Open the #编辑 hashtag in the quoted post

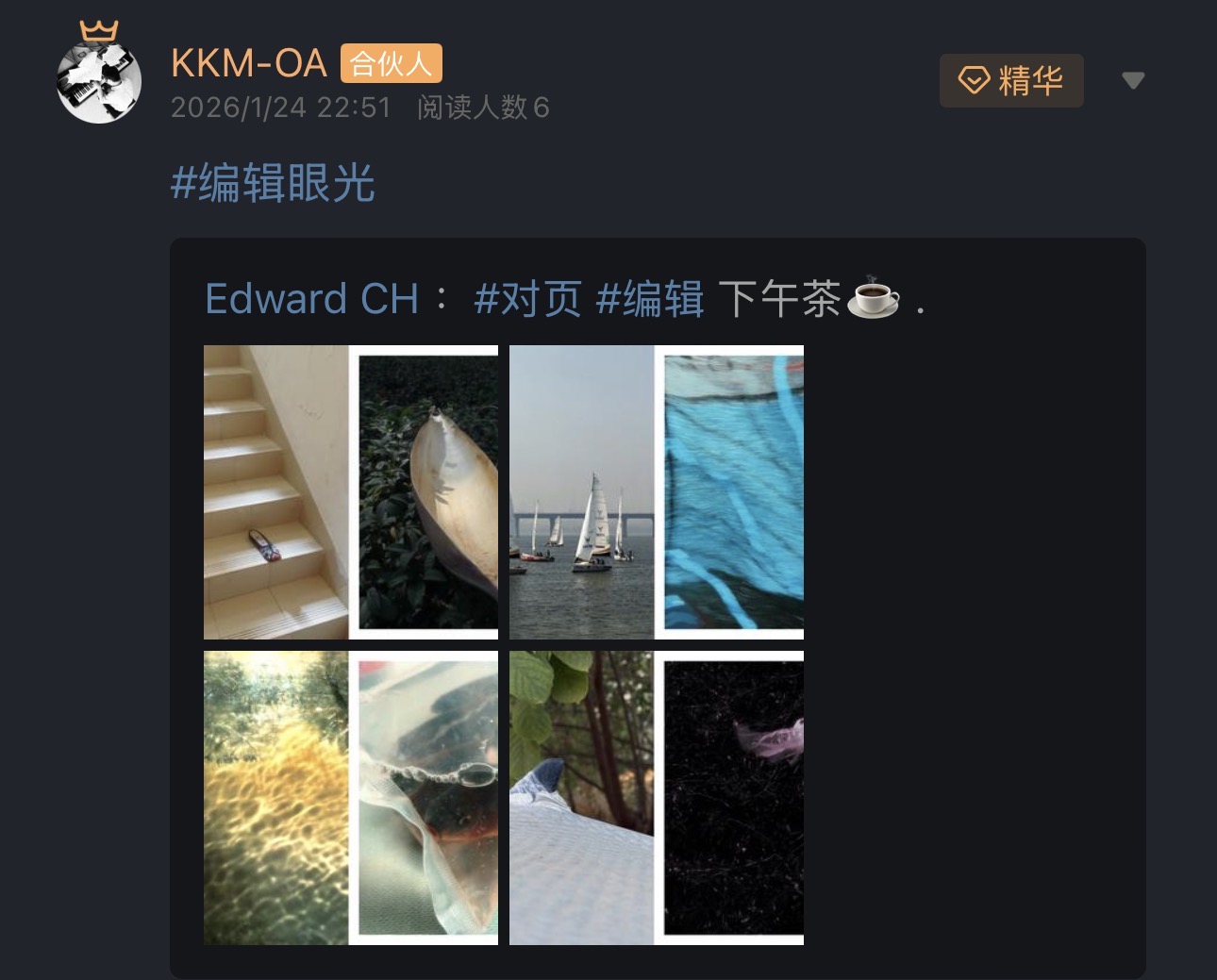[x=650, y=299]
